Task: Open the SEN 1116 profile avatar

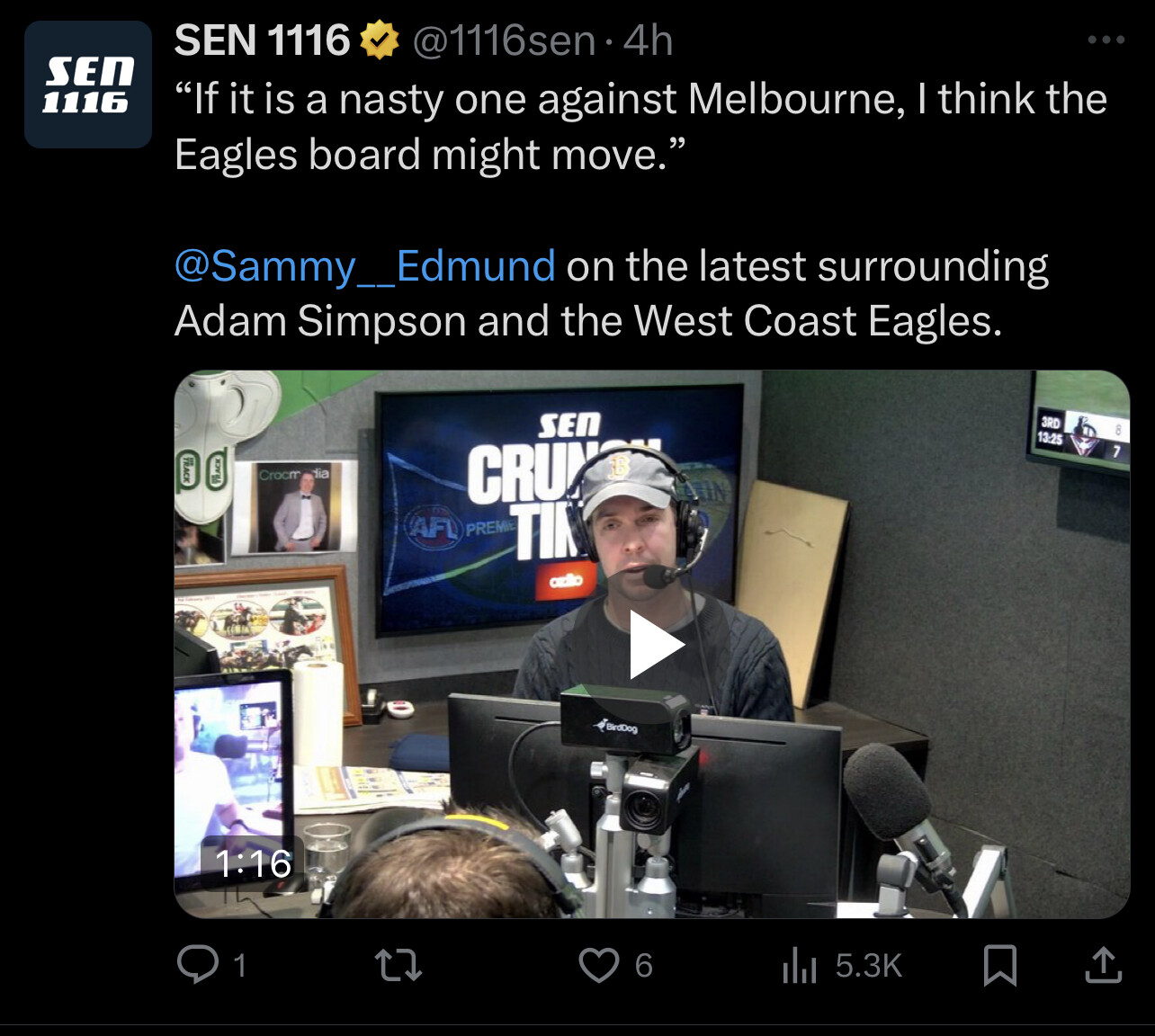Action: 87,85
